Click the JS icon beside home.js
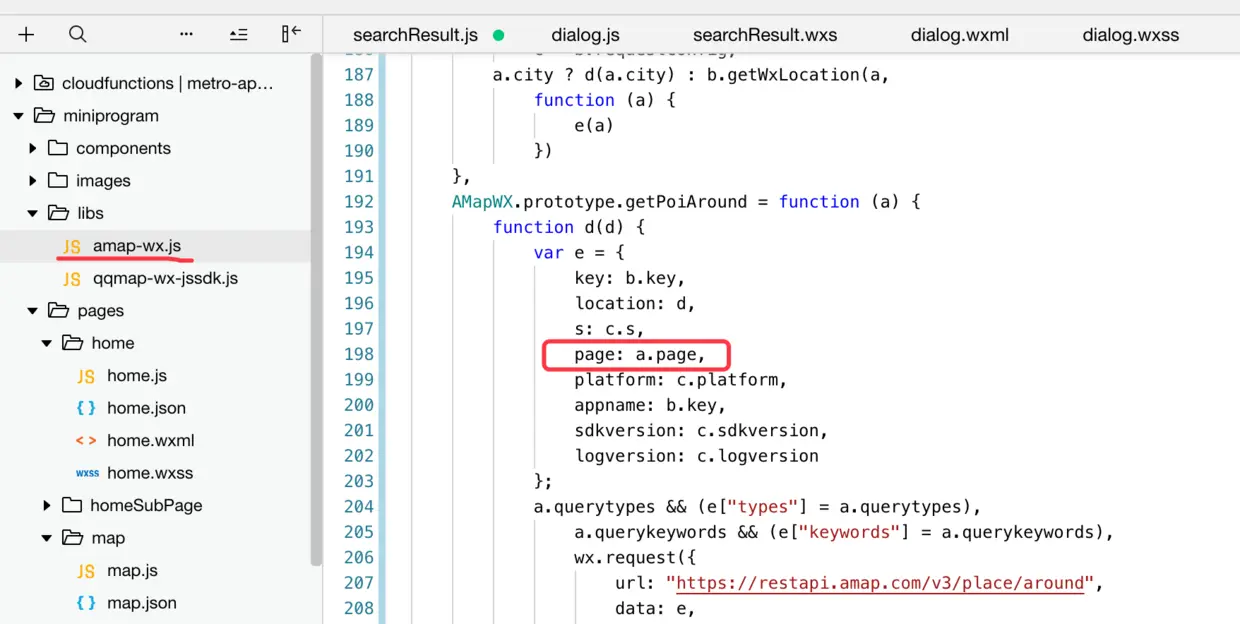The height and width of the screenshot is (624, 1240). pyautogui.click(x=87, y=376)
